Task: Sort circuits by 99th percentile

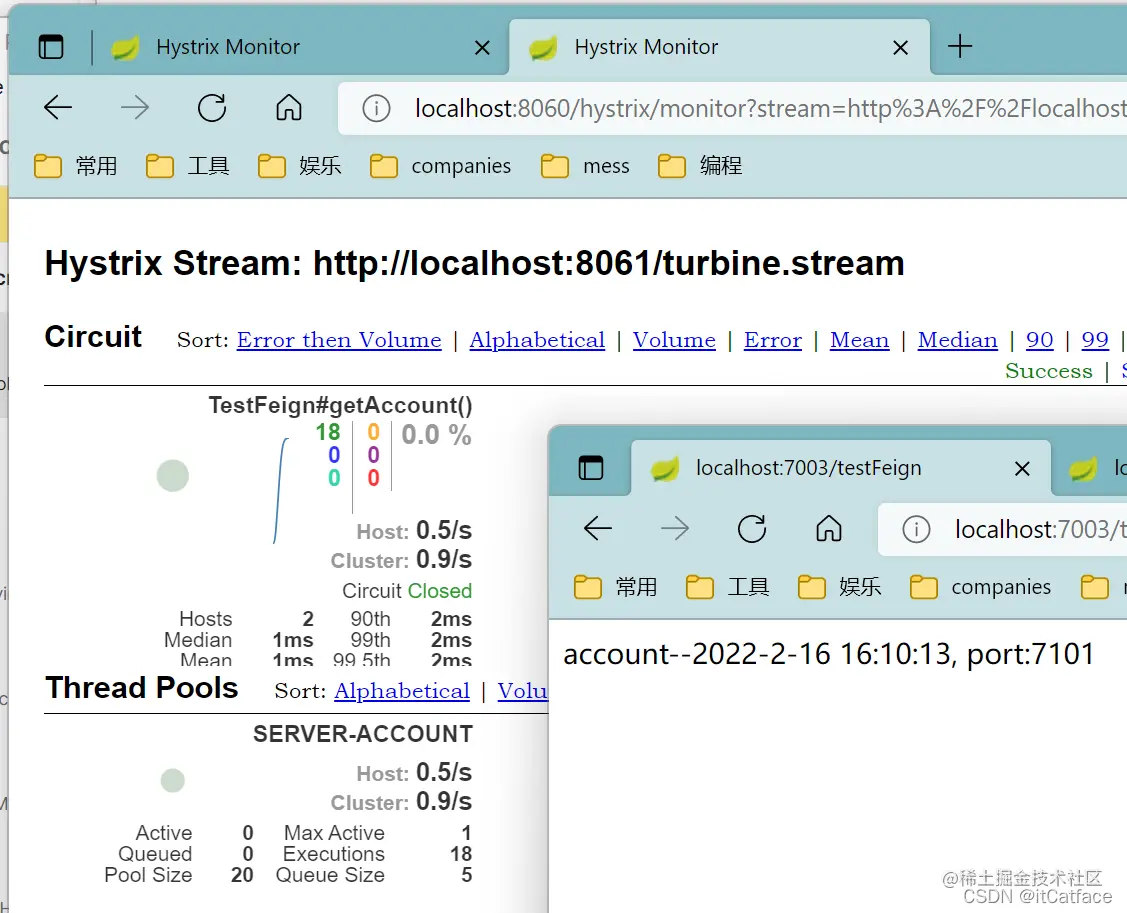Action: point(1095,340)
